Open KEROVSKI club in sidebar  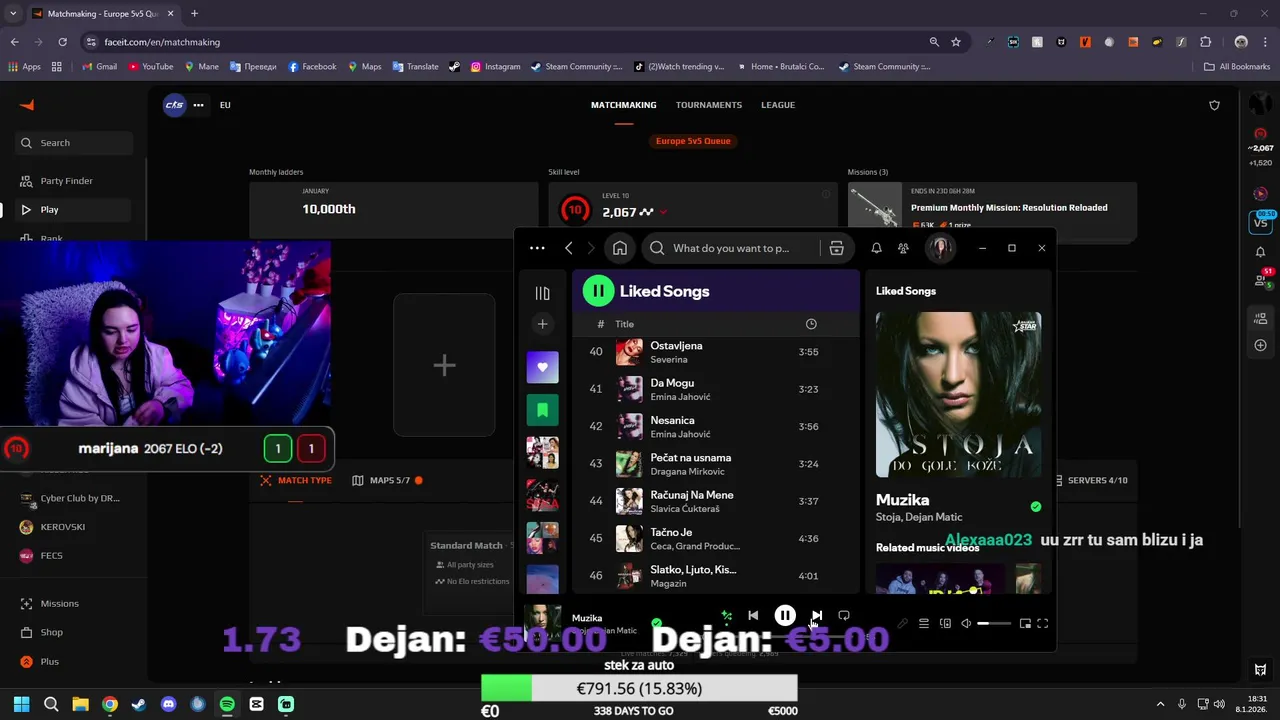(x=72, y=527)
